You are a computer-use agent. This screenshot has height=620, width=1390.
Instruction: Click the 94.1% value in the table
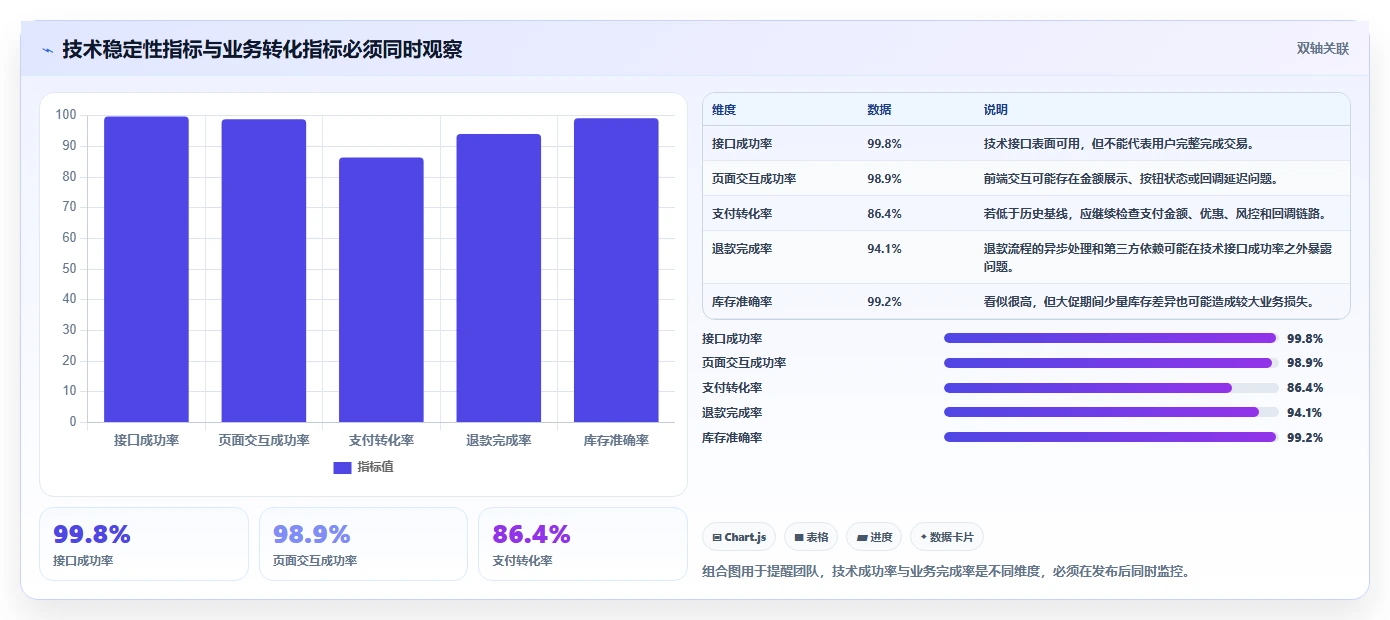point(885,249)
